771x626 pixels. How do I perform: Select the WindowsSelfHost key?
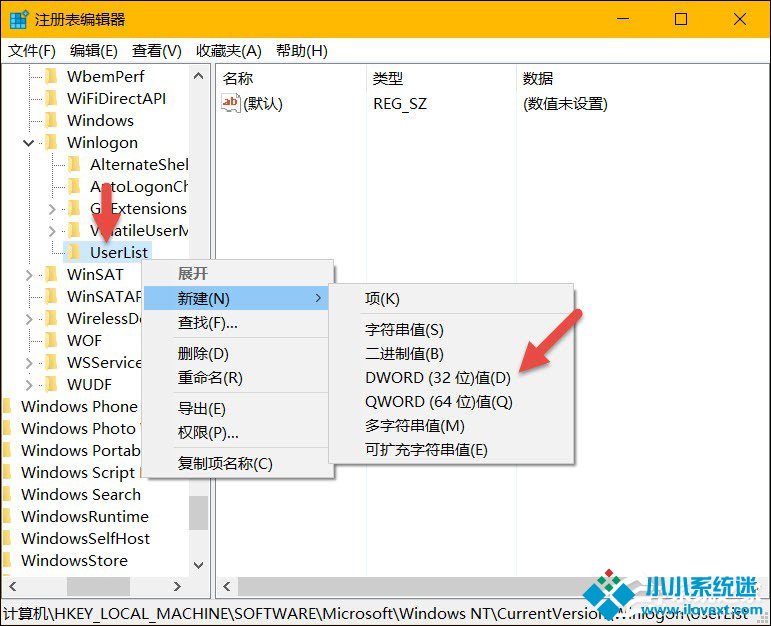click(85, 538)
